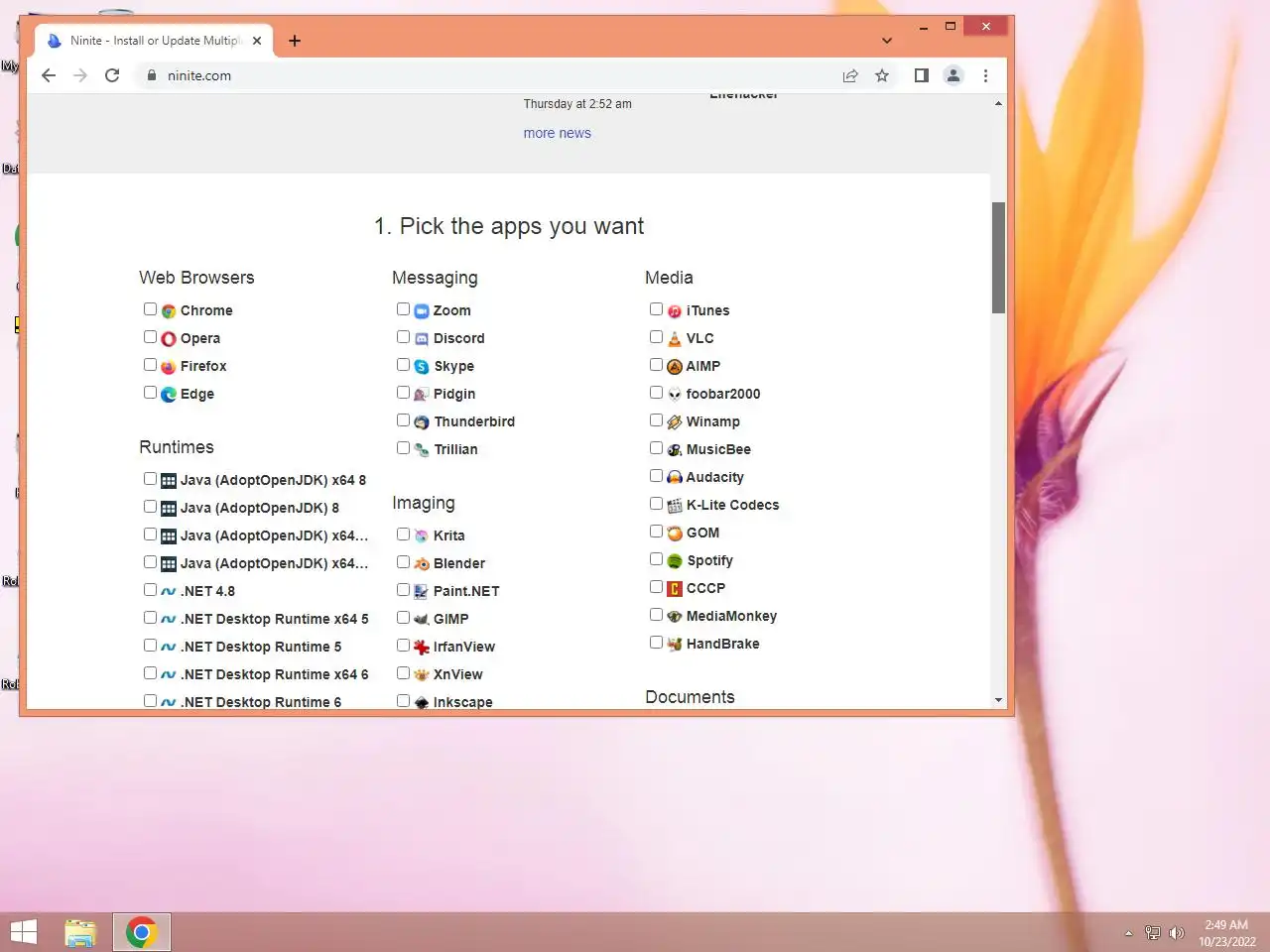Click the page scrollbar up arrow

[998, 103]
